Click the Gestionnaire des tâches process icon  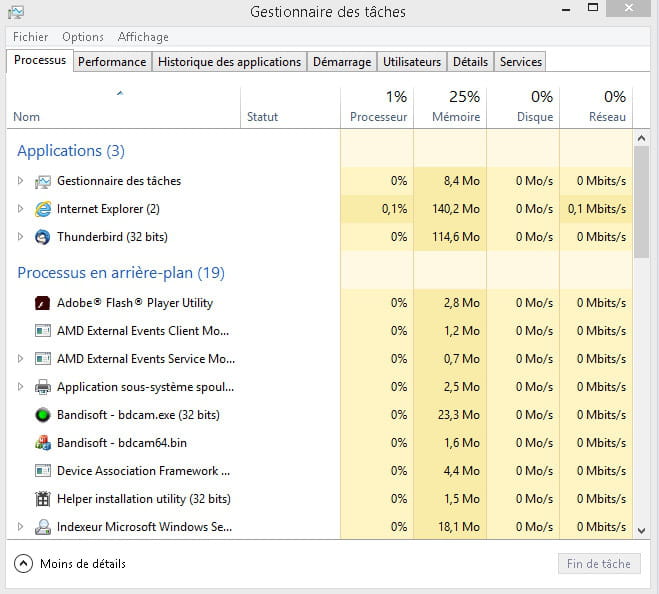[42, 181]
